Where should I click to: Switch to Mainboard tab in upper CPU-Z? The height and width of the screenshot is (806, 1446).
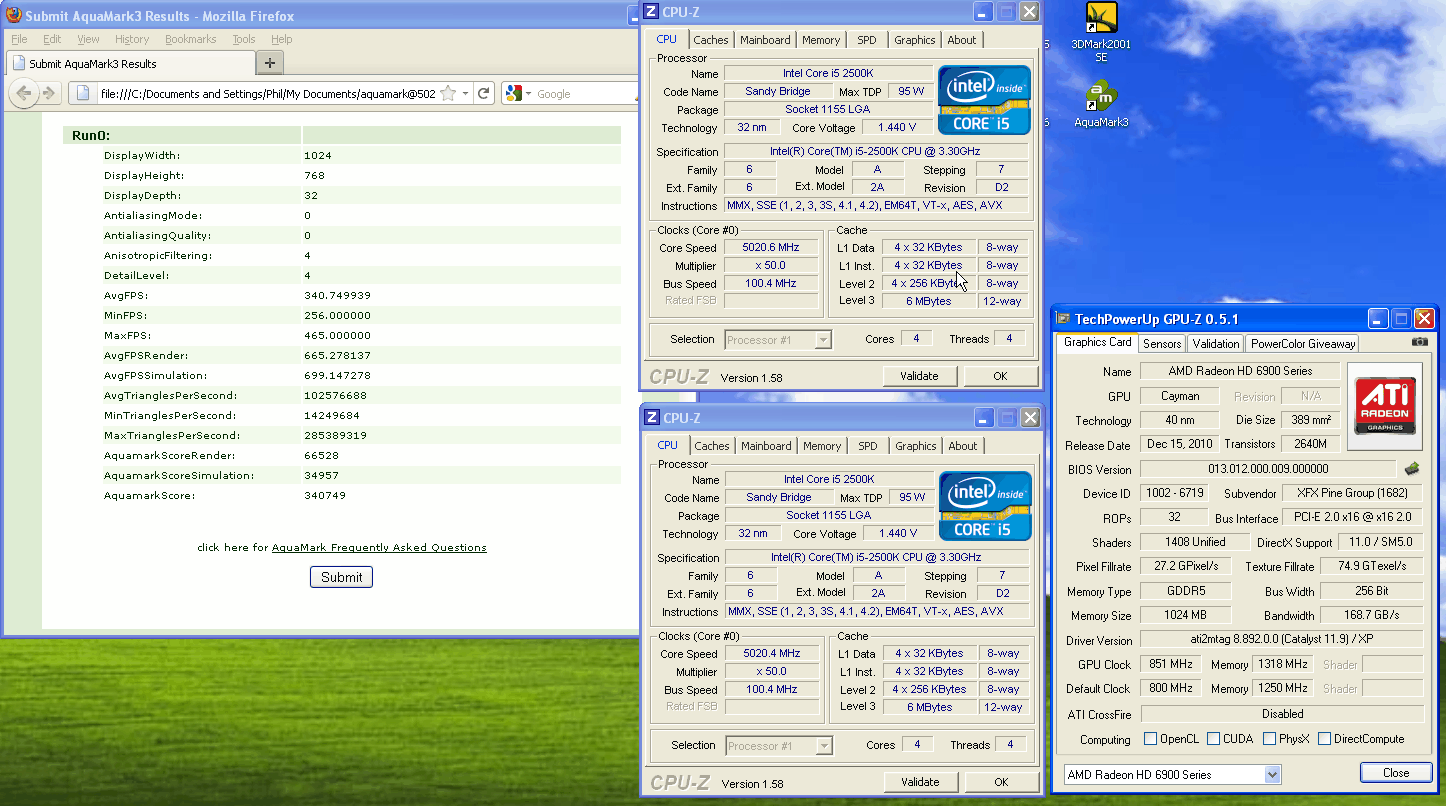[765, 40]
